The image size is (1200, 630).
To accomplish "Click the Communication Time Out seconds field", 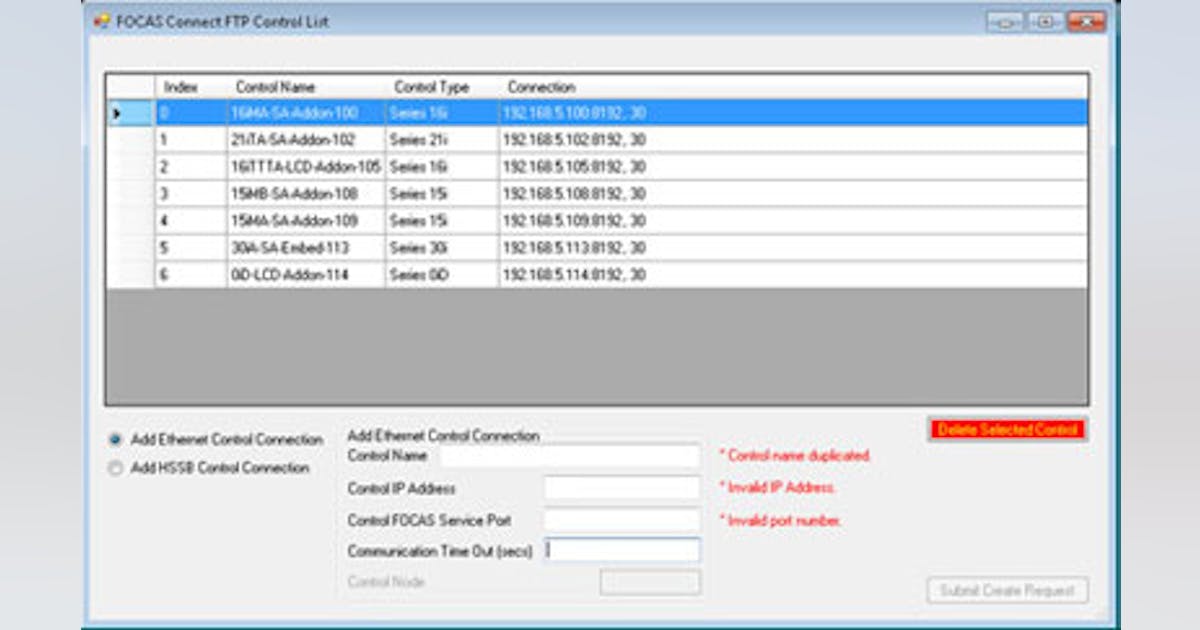I will coord(620,550).
